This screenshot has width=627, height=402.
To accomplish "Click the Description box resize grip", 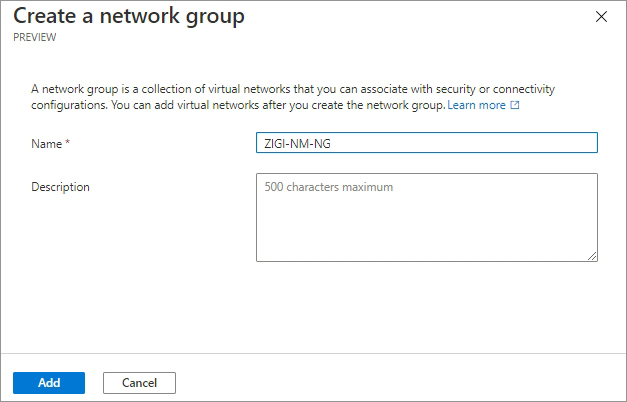I will [592, 256].
